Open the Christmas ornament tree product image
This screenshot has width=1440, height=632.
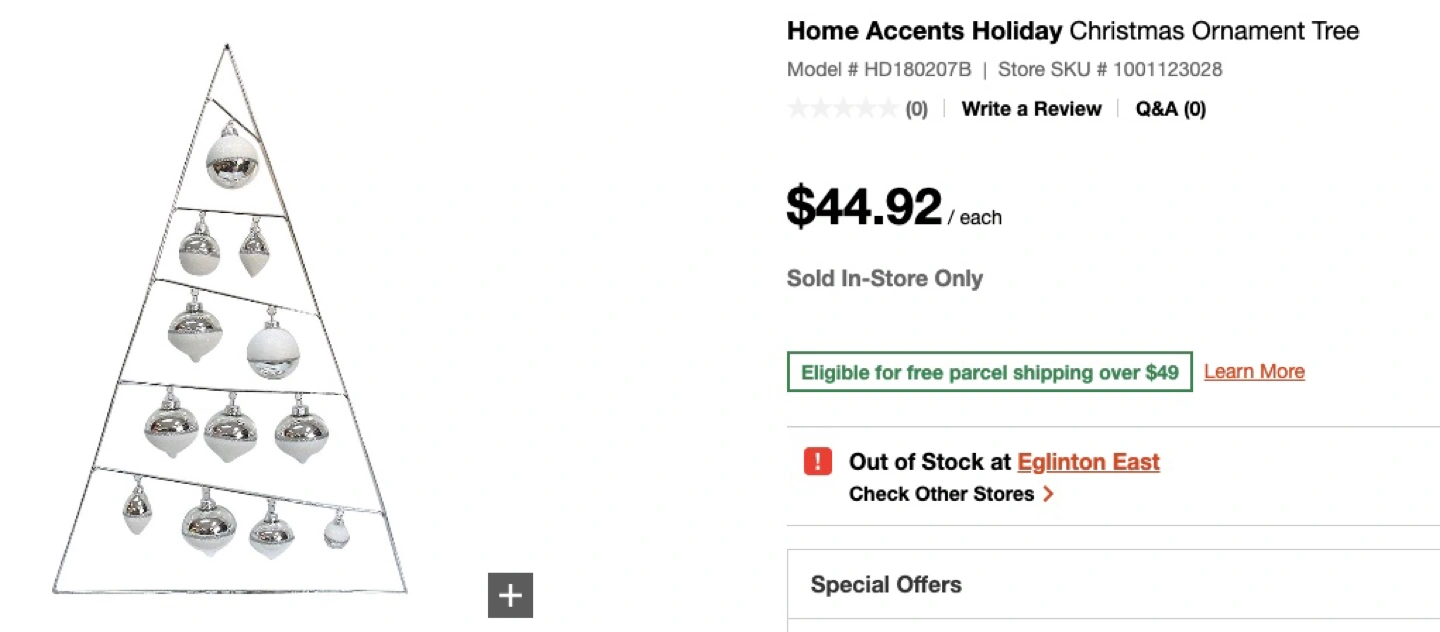[230, 320]
